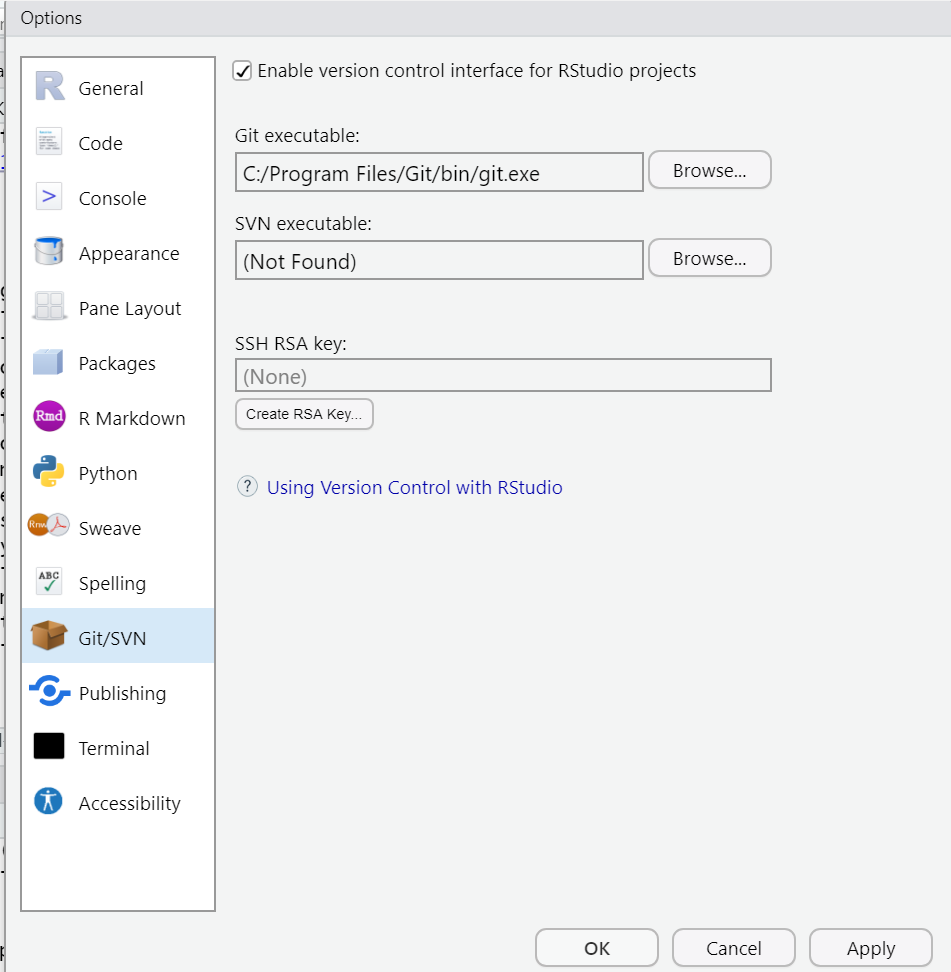This screenshot has width=951, height=972.
Task: Click the Git/SVN cardboard box icon
Action: point(49,635)
